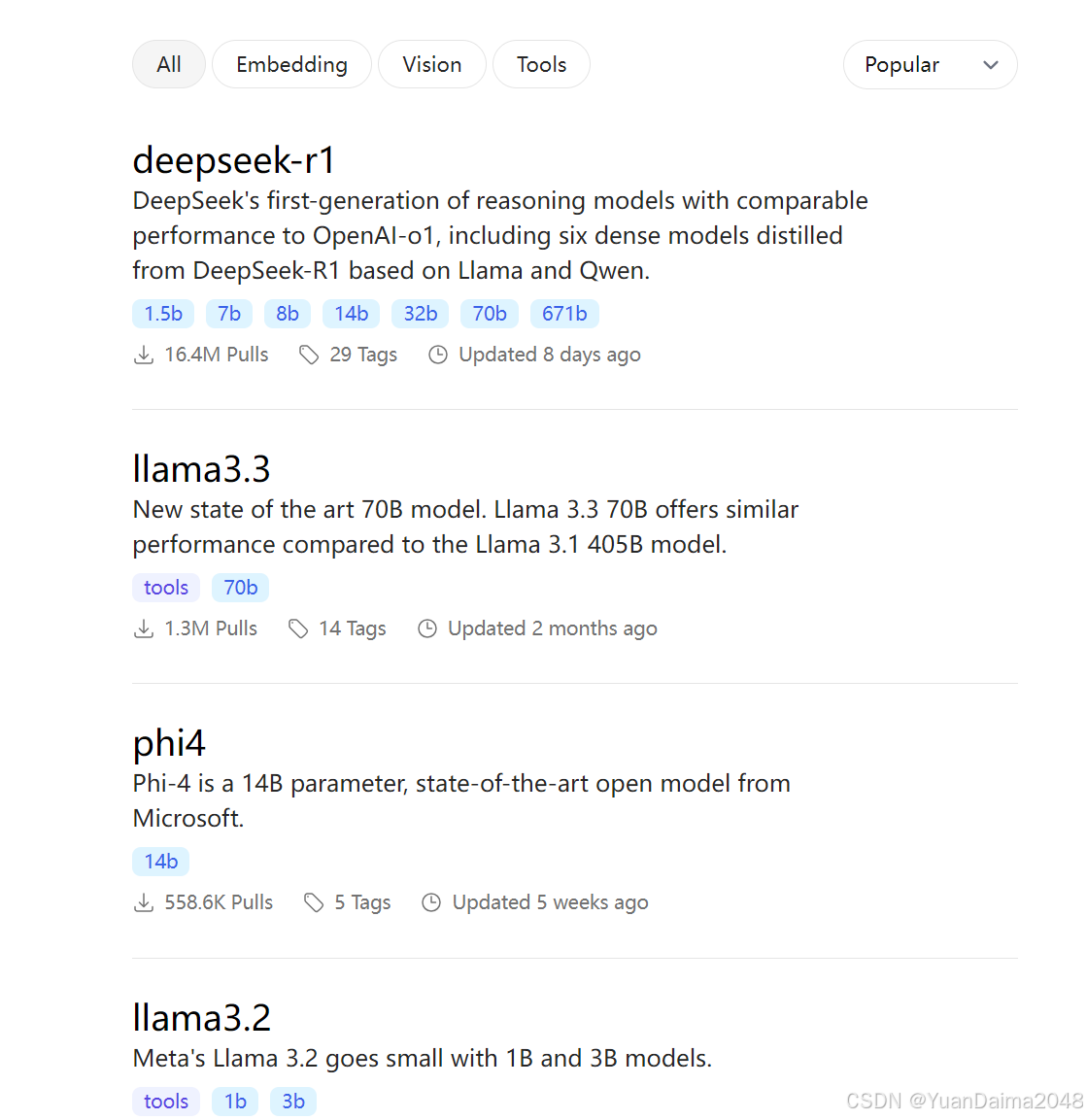Click the 14 Tags text

352,628
